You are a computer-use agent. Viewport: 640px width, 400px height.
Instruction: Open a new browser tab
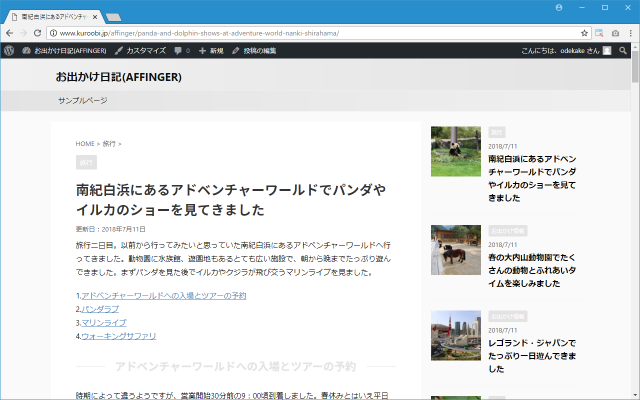[x=113, y=17]
